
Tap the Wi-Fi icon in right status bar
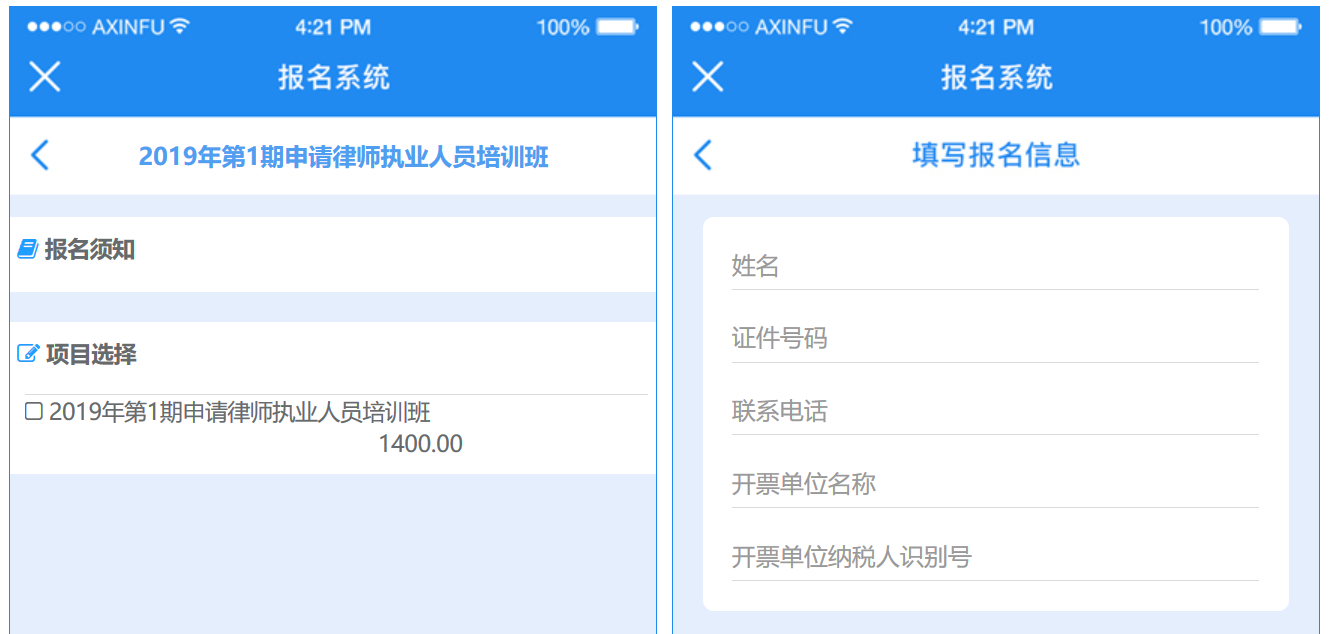click(843, 27)
